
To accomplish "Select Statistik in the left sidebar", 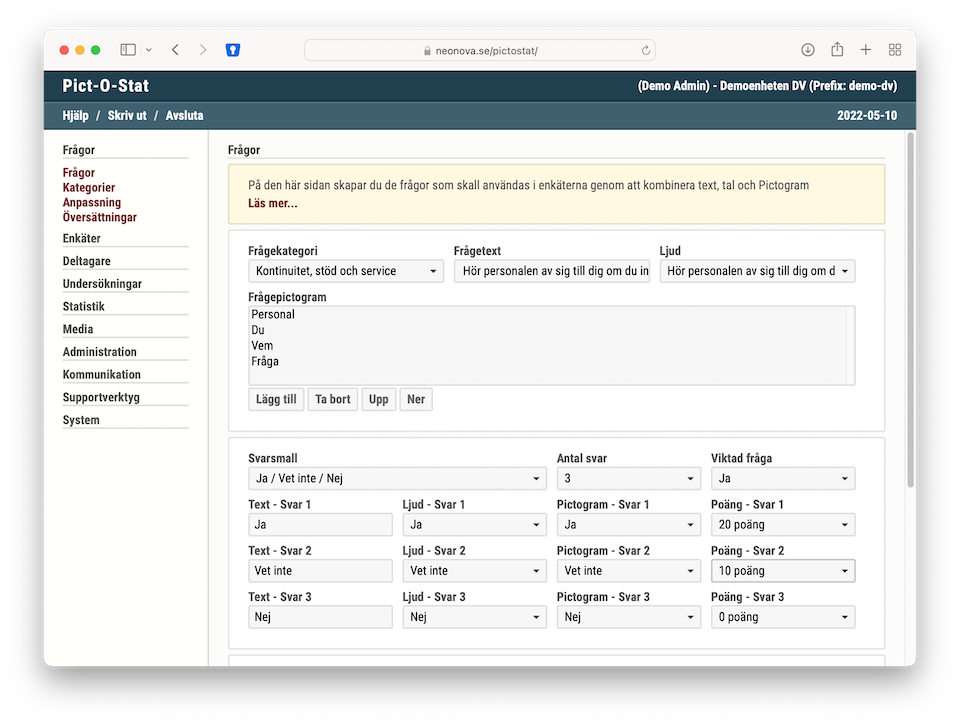I will coord(84,307).
